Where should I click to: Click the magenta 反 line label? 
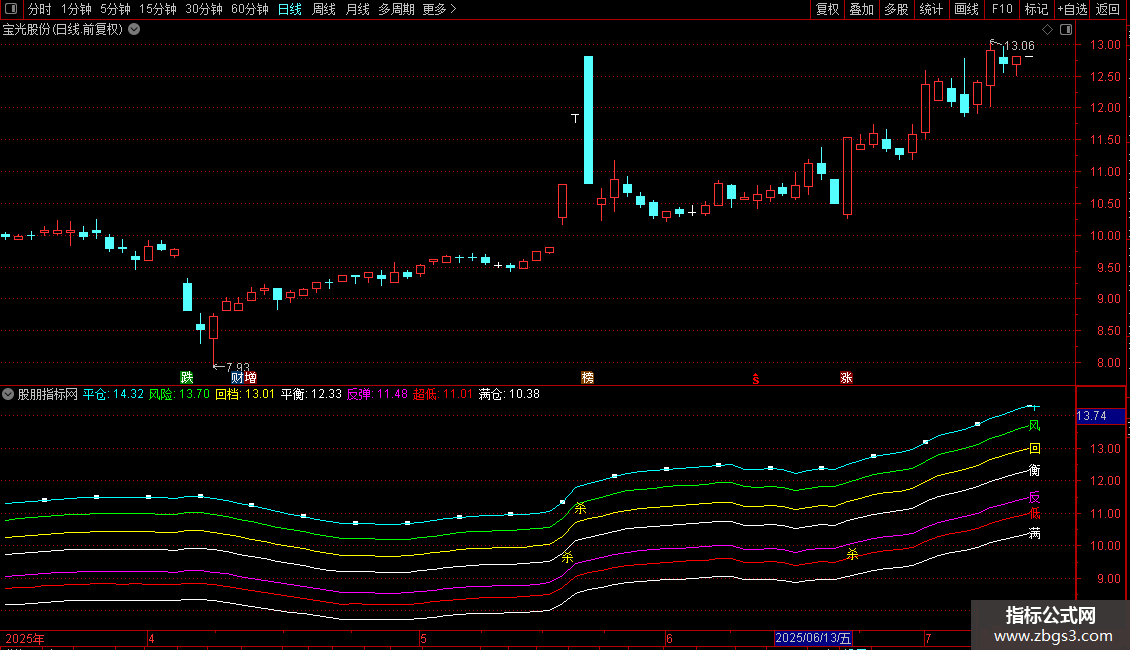coord(1034,497)
